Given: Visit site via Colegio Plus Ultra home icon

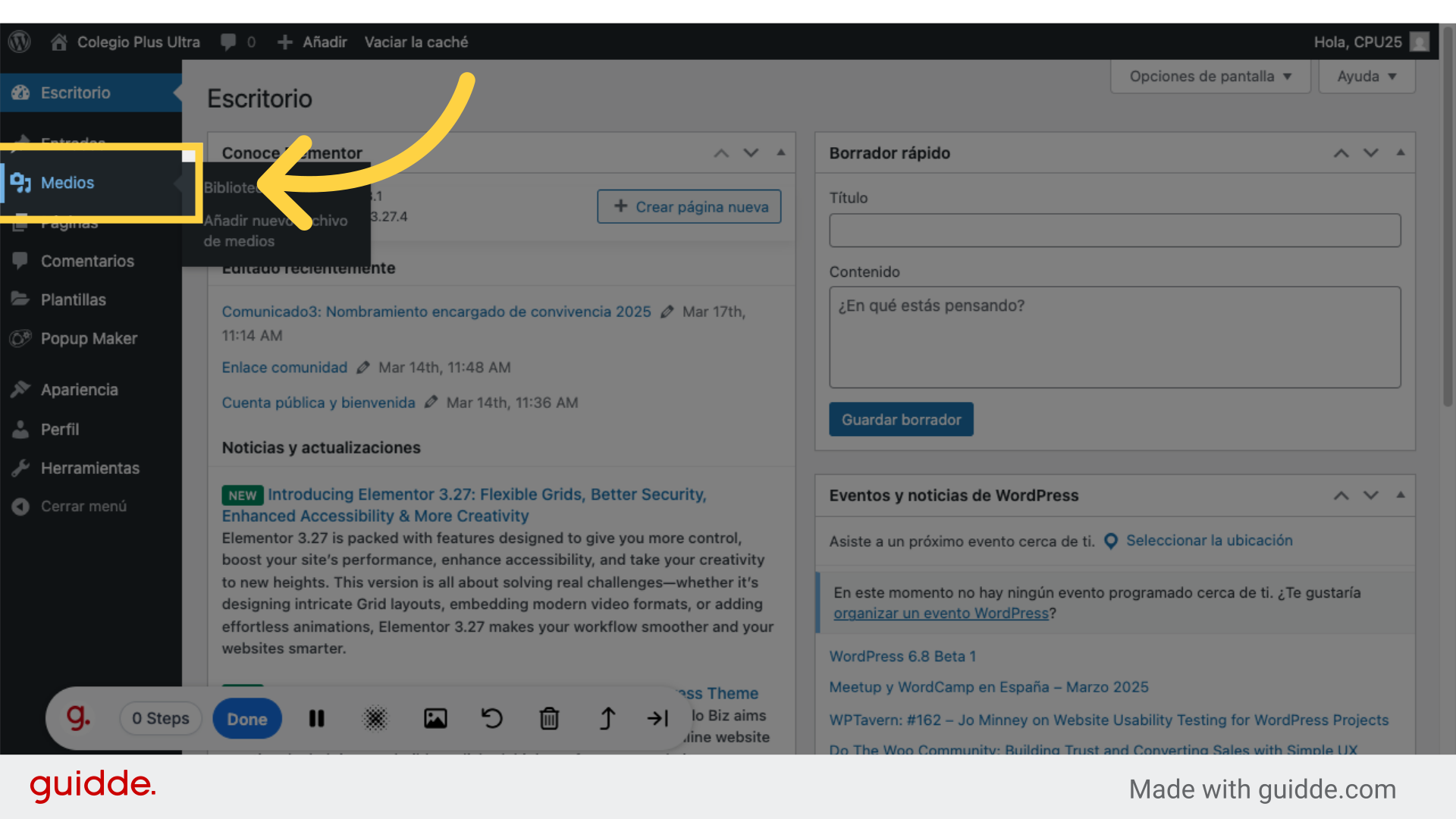Looking at the screenshot, I should click(x=59, y=42).
